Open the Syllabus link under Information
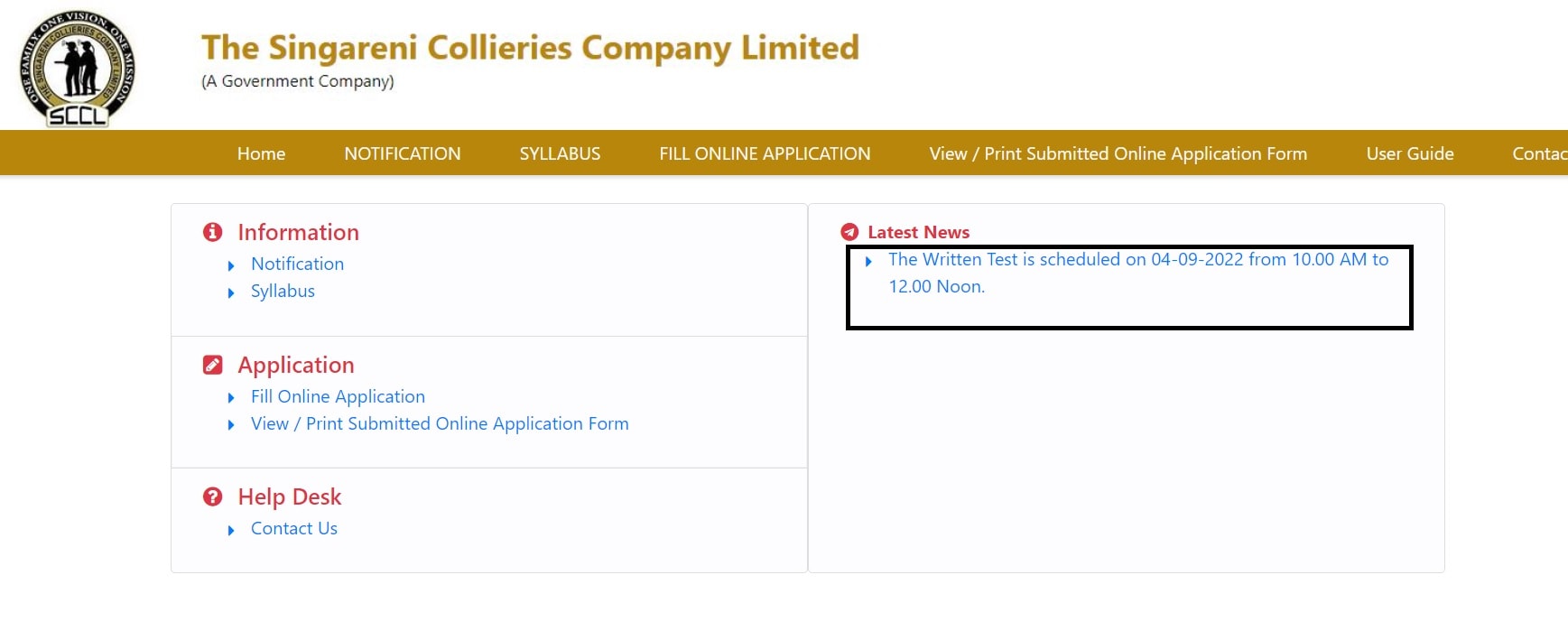The width and height of the screenshot is (1568, 640). (x=283, y=291)
